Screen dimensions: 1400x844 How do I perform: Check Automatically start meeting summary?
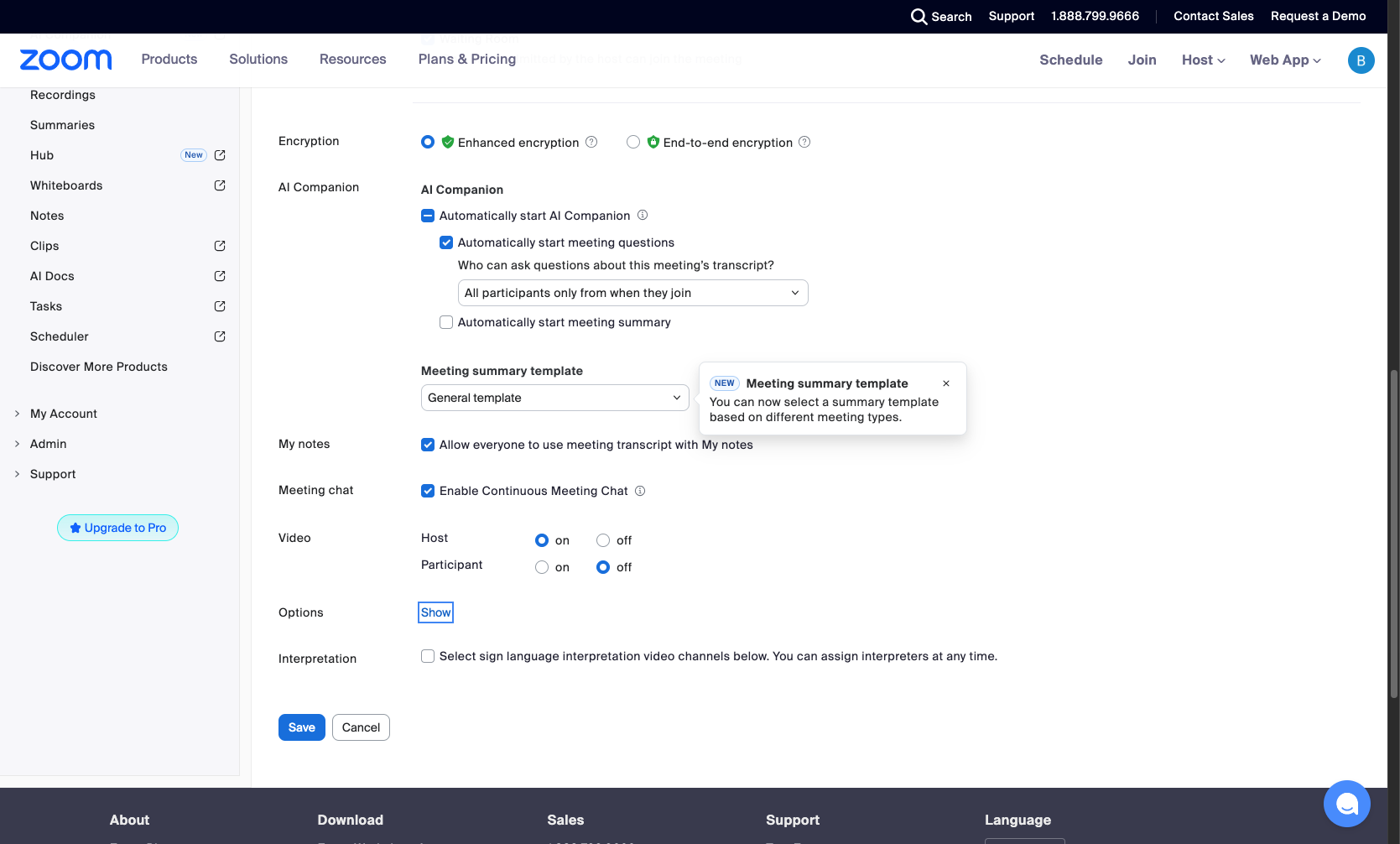pos(446,322)
